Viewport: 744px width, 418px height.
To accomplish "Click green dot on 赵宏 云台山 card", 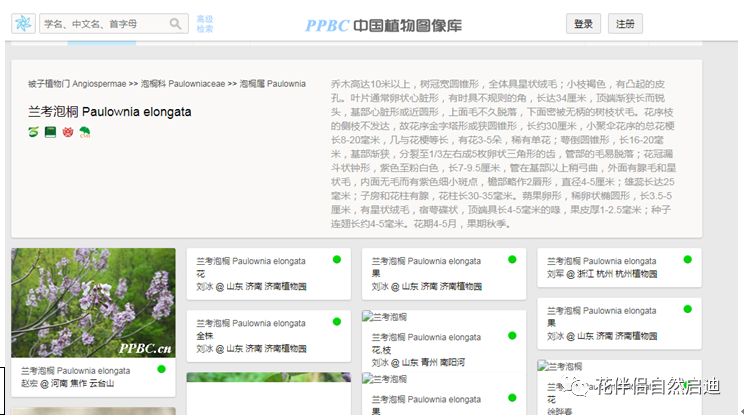I will [x=161, y=369].
